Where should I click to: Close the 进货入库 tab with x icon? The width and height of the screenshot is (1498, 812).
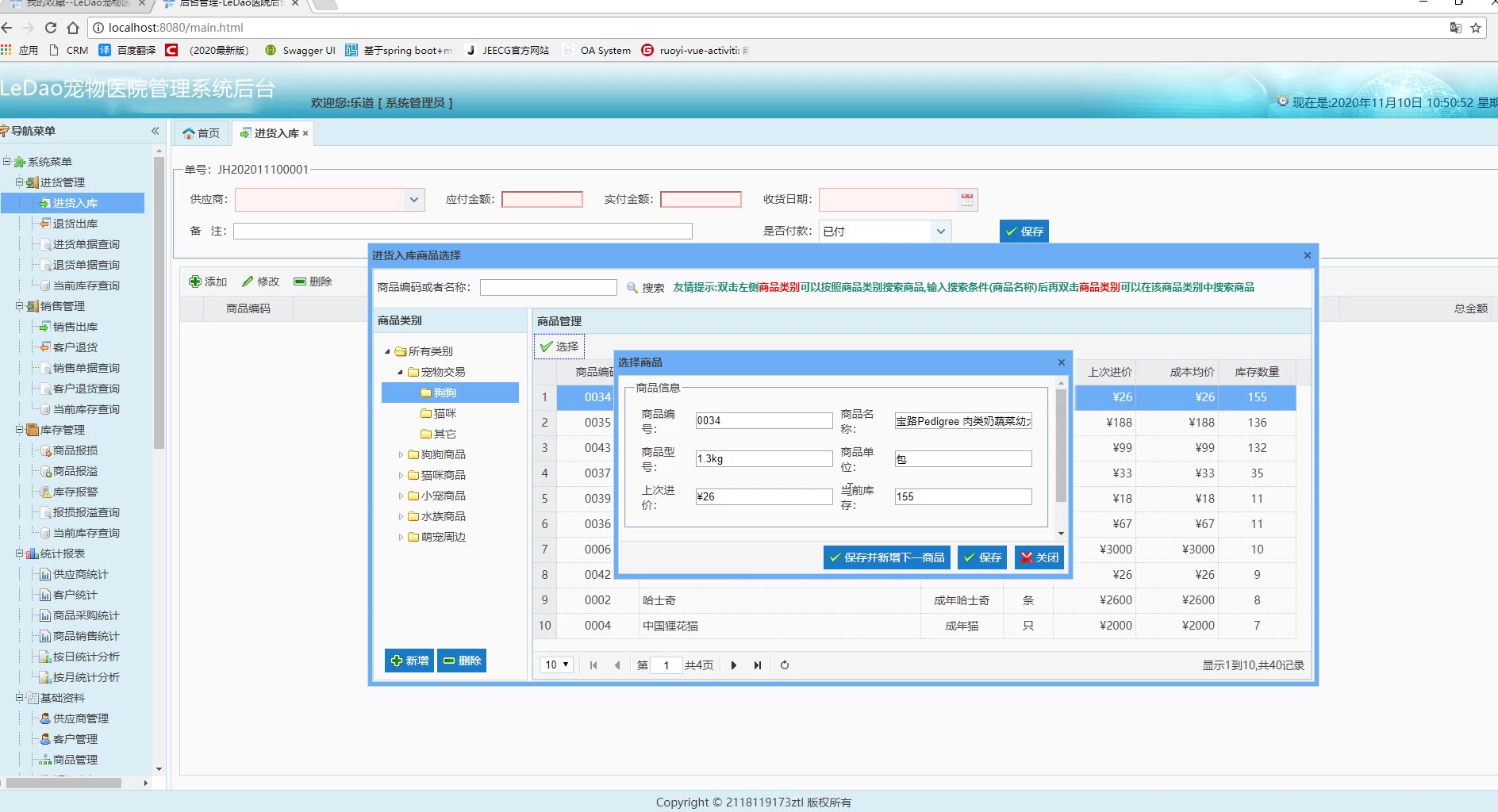point(305,133)
